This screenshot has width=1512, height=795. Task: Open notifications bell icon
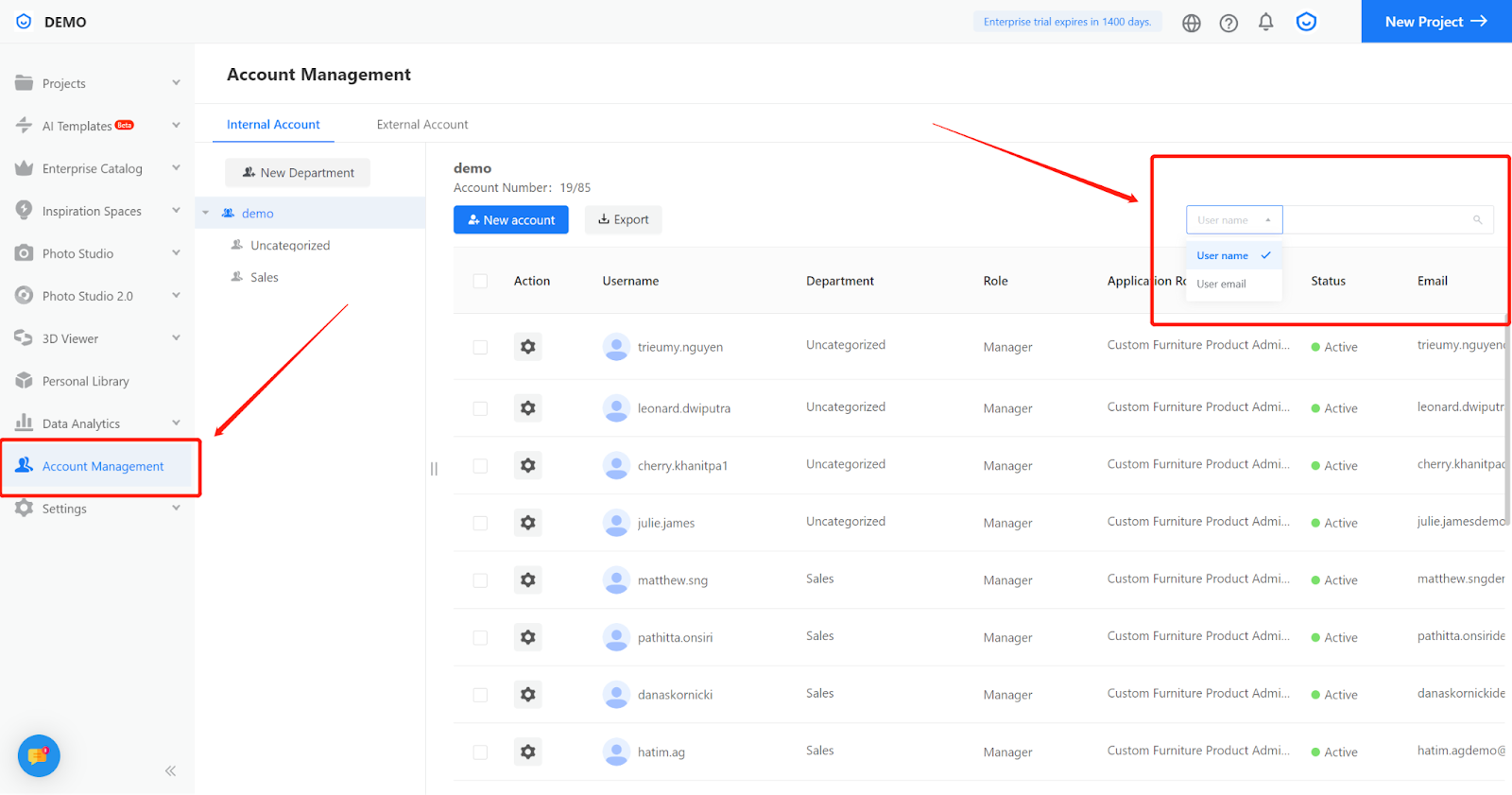coord(1265,22)
